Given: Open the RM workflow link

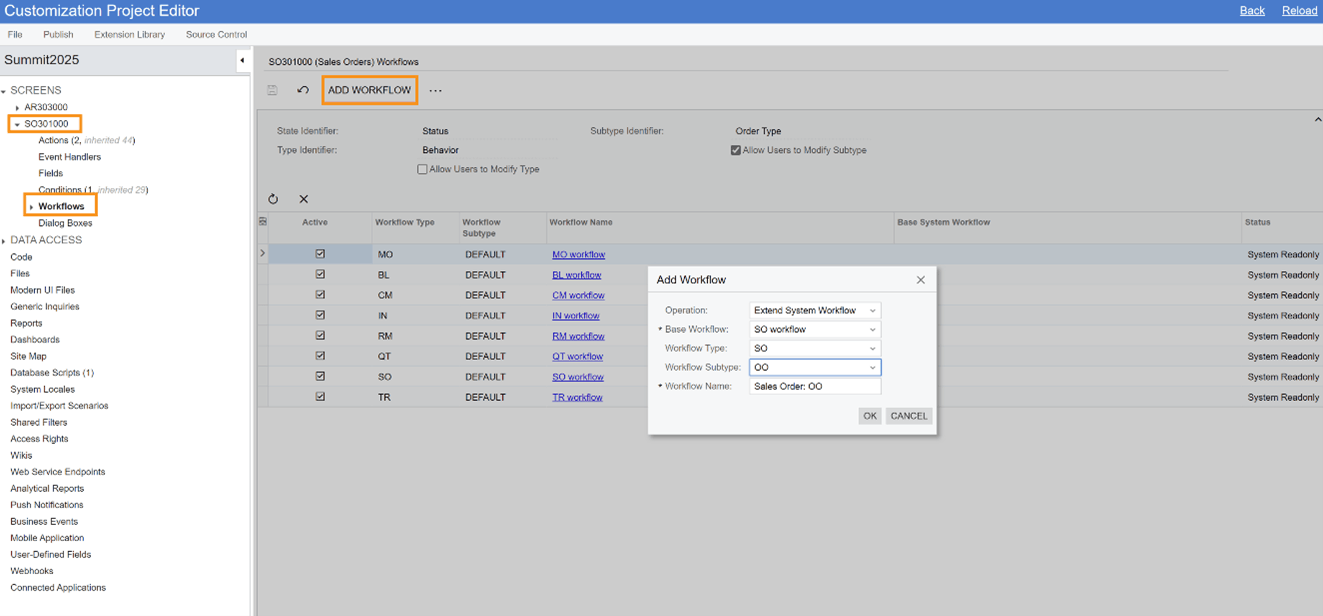Looking at the screenshot, I should click(x=578, y=336).
